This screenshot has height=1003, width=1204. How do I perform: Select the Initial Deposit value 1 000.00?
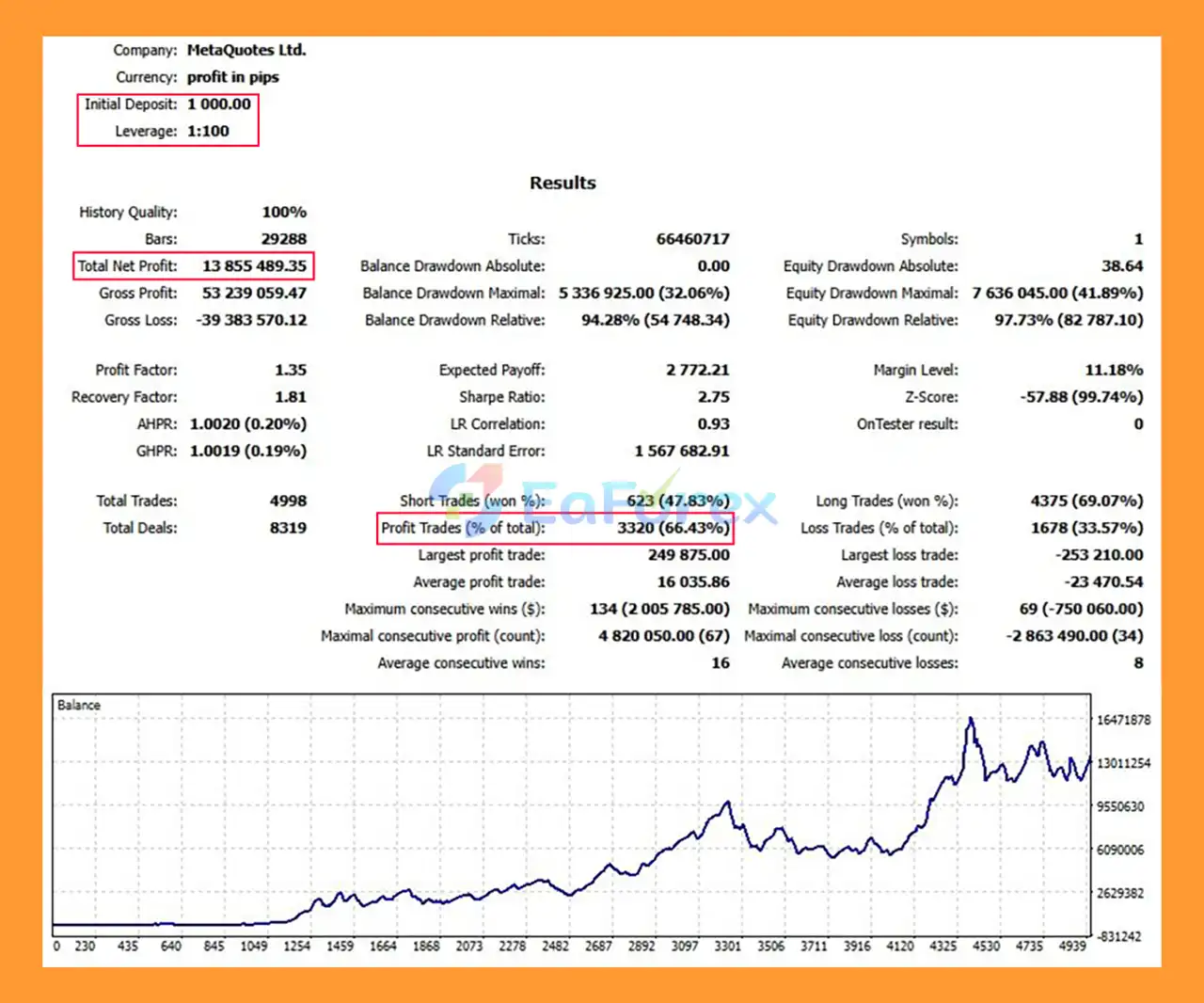(218, 104)
